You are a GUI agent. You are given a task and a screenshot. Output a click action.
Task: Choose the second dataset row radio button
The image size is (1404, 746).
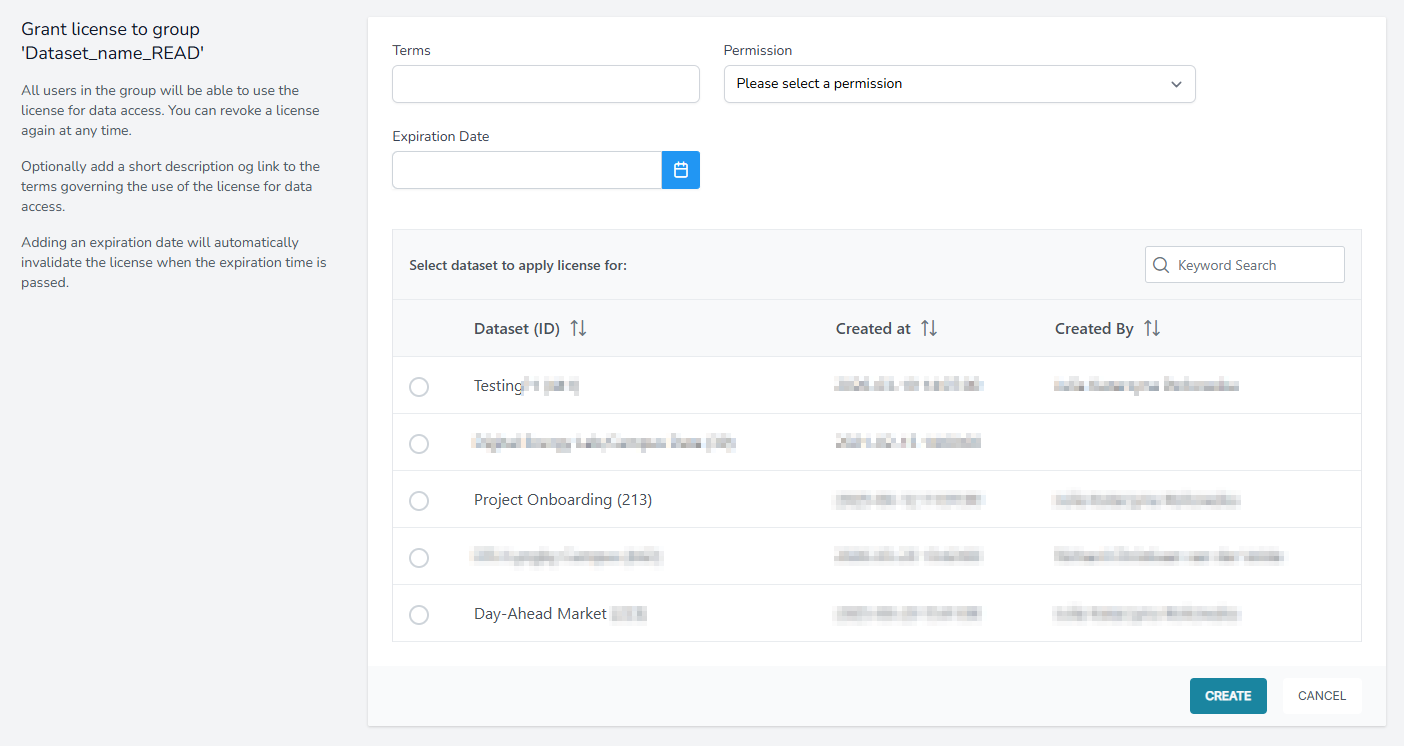(419, 444)
